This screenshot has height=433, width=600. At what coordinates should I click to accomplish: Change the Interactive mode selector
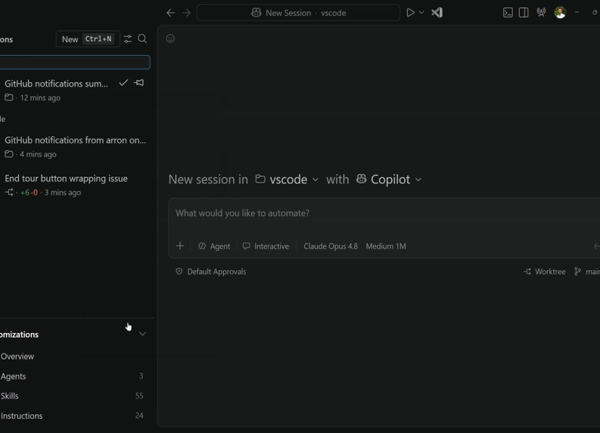click(266, 246)
